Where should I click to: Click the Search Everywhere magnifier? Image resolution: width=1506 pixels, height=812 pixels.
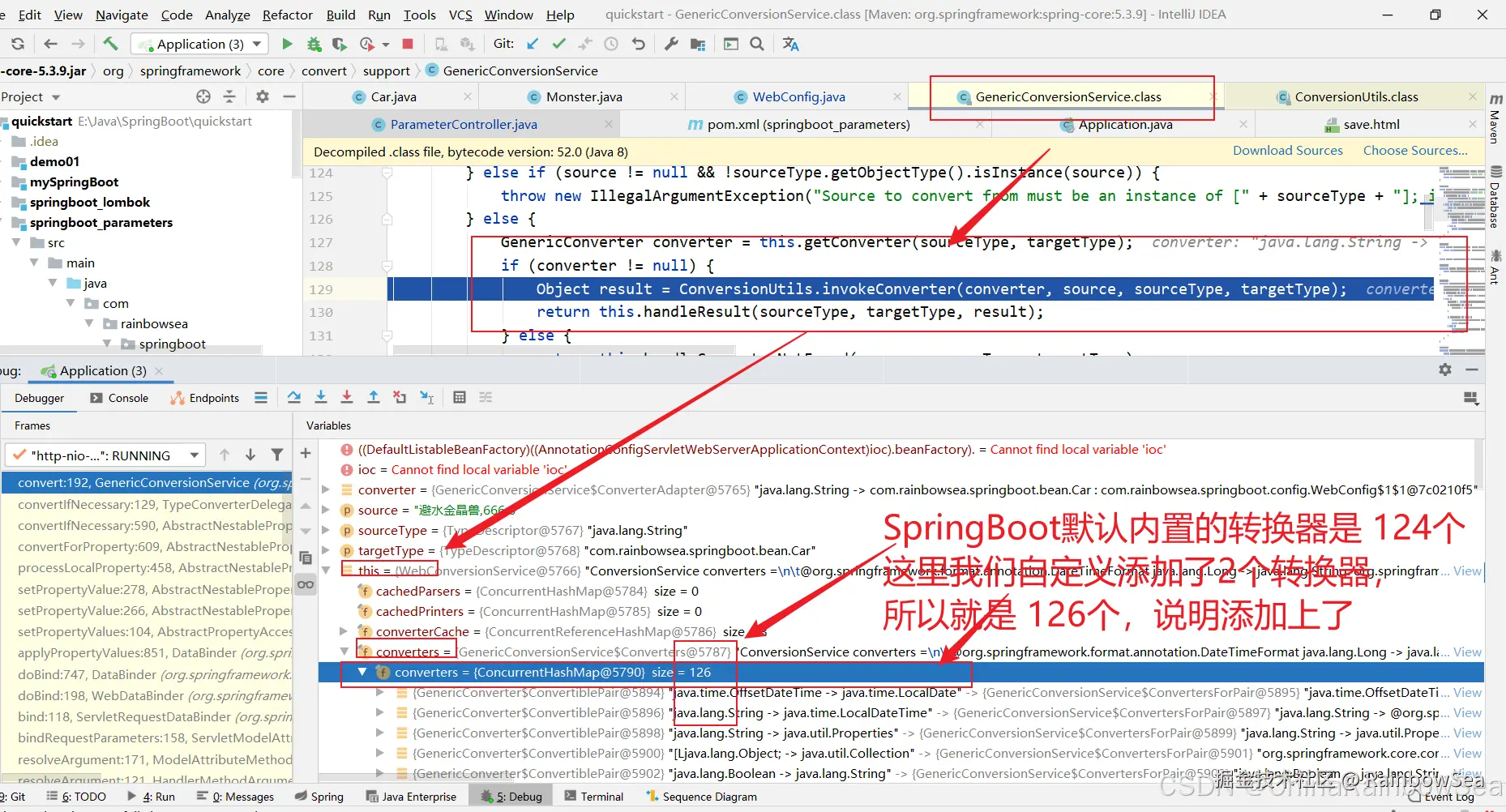pyautogui.click(x=757, y=44)
